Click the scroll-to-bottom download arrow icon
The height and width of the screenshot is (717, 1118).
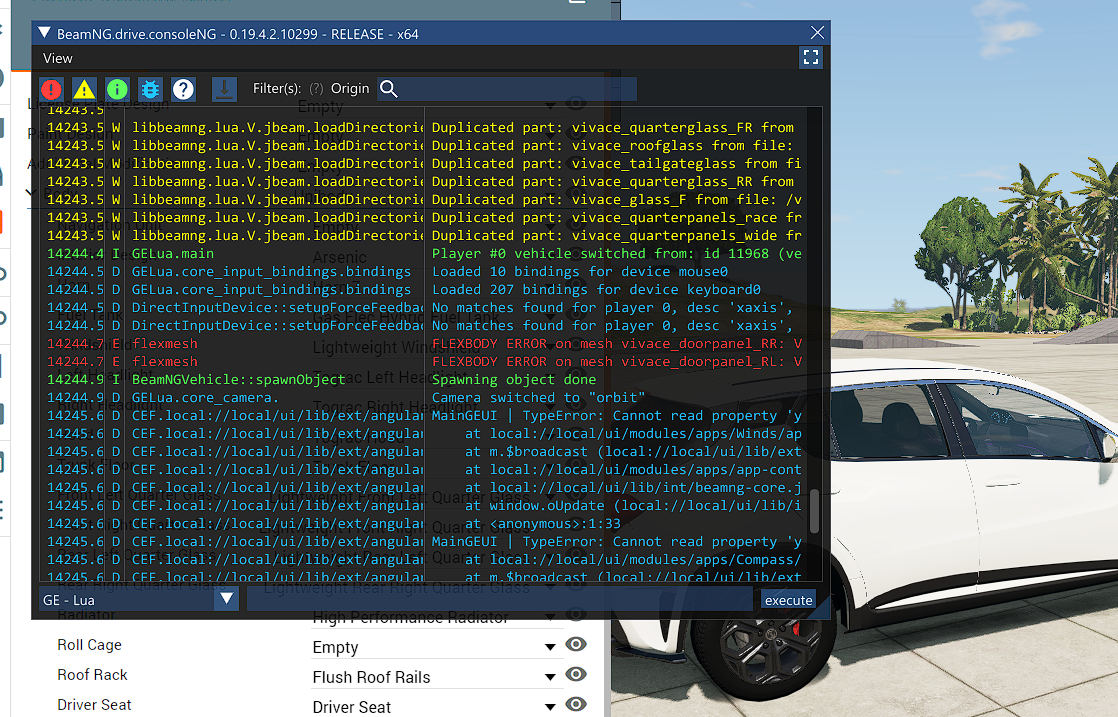coord(224,89)
